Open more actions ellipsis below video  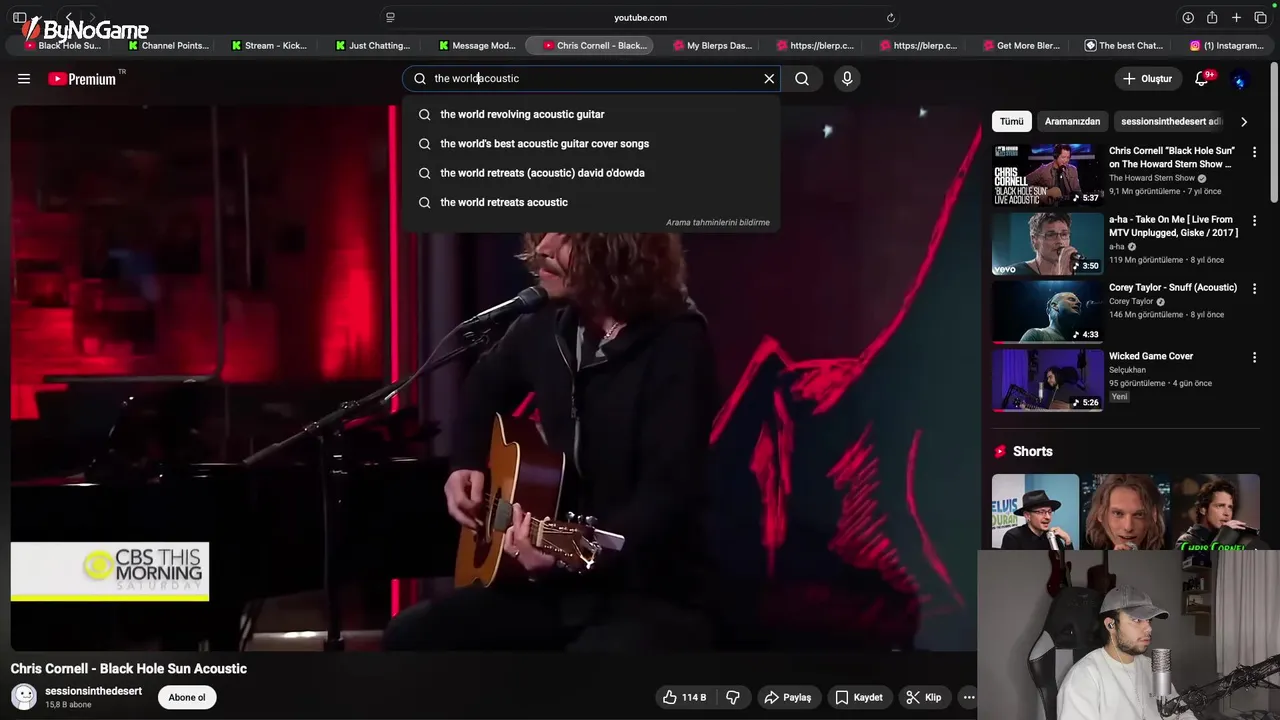click(968, 697)
